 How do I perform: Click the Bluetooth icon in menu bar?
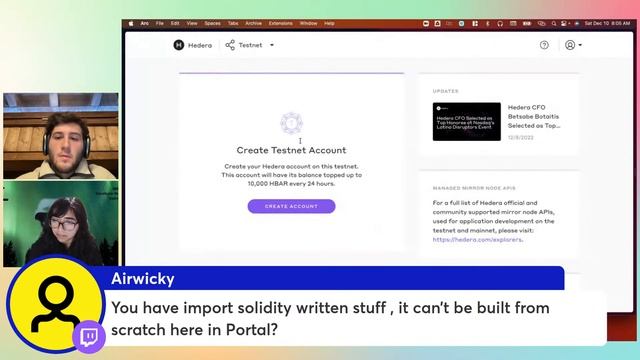pos(487,24)
